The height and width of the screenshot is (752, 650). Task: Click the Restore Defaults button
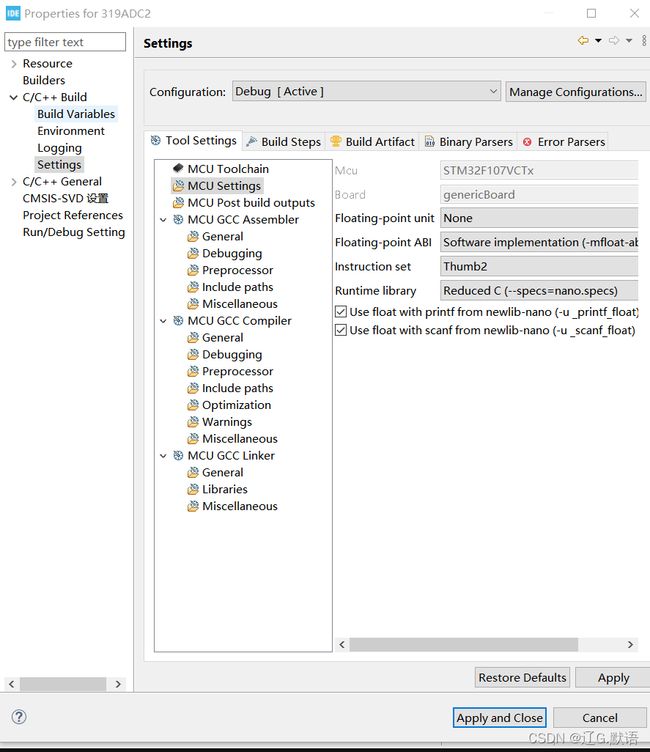pos(522,677)
